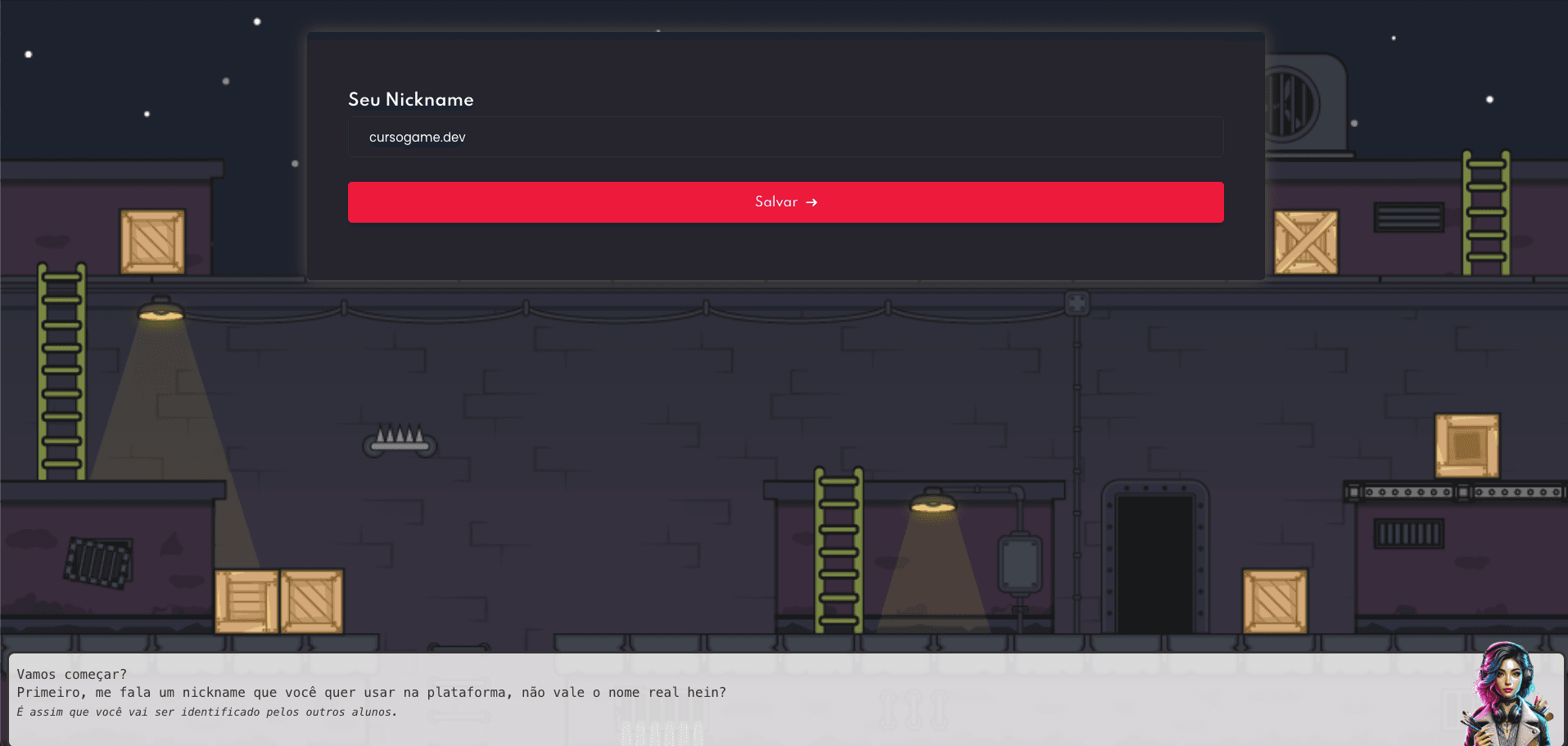
Task: Click the character avatar in dialogue box
Action: click(x=1507, y=694)
